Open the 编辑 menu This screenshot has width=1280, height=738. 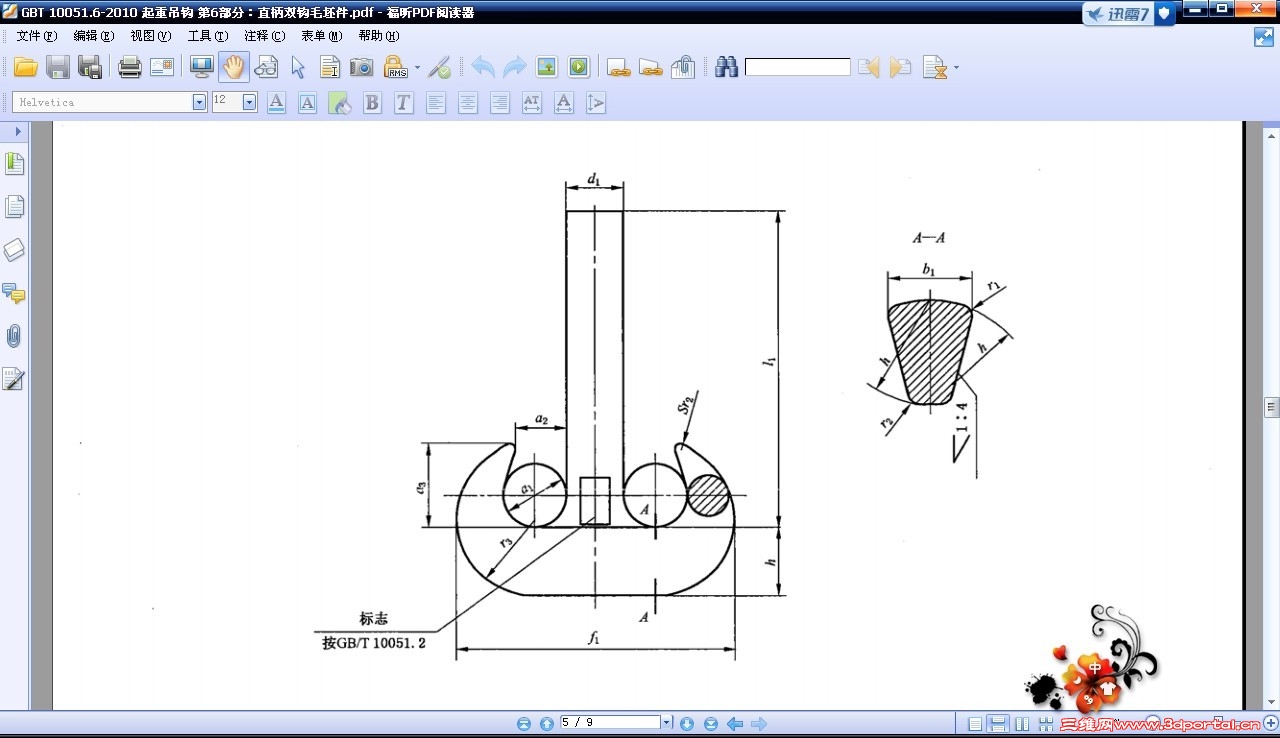(x=94, y=35)
